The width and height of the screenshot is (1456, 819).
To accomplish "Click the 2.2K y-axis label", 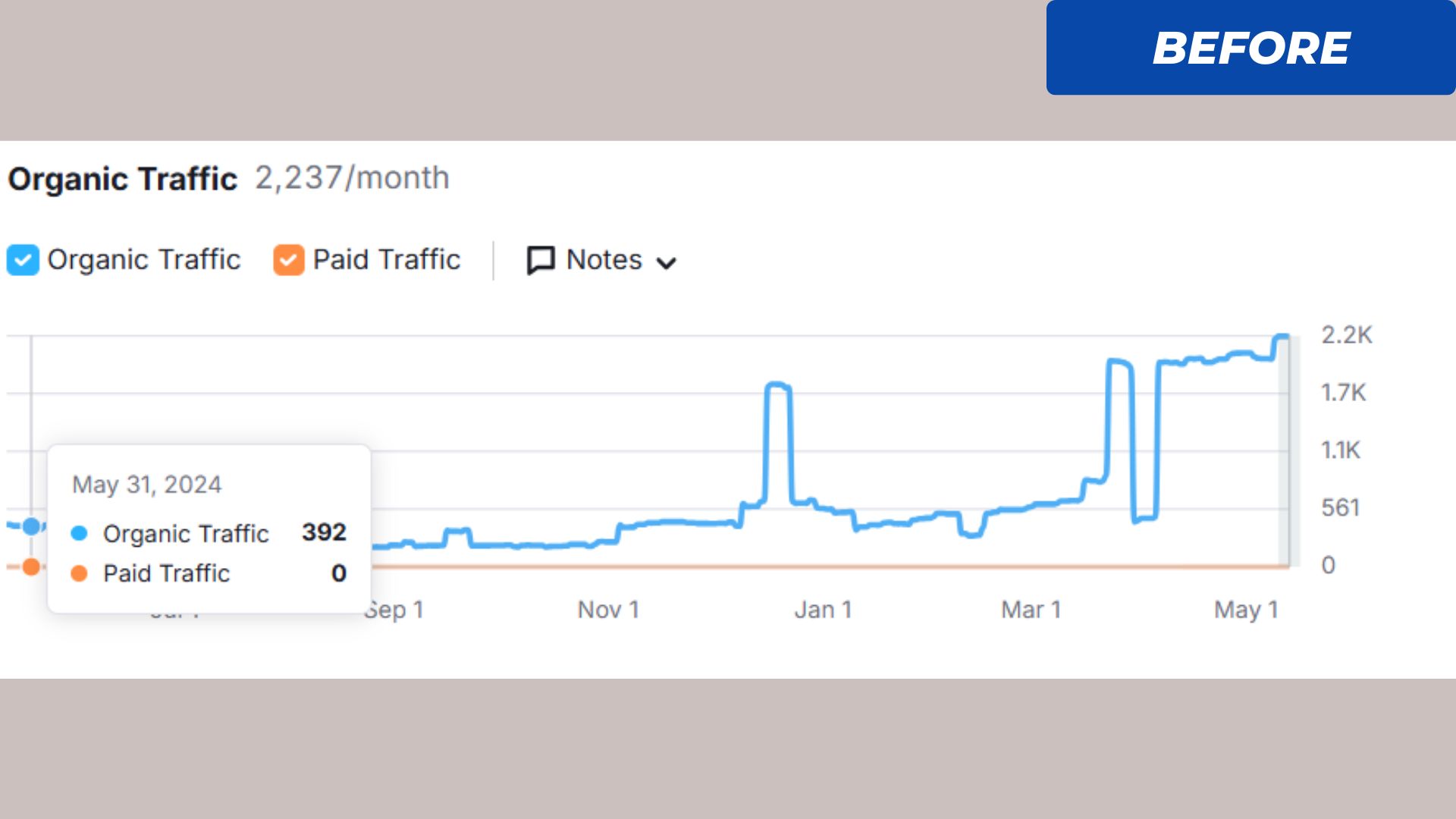I will pyautogui.click(x=1346, y=335).
